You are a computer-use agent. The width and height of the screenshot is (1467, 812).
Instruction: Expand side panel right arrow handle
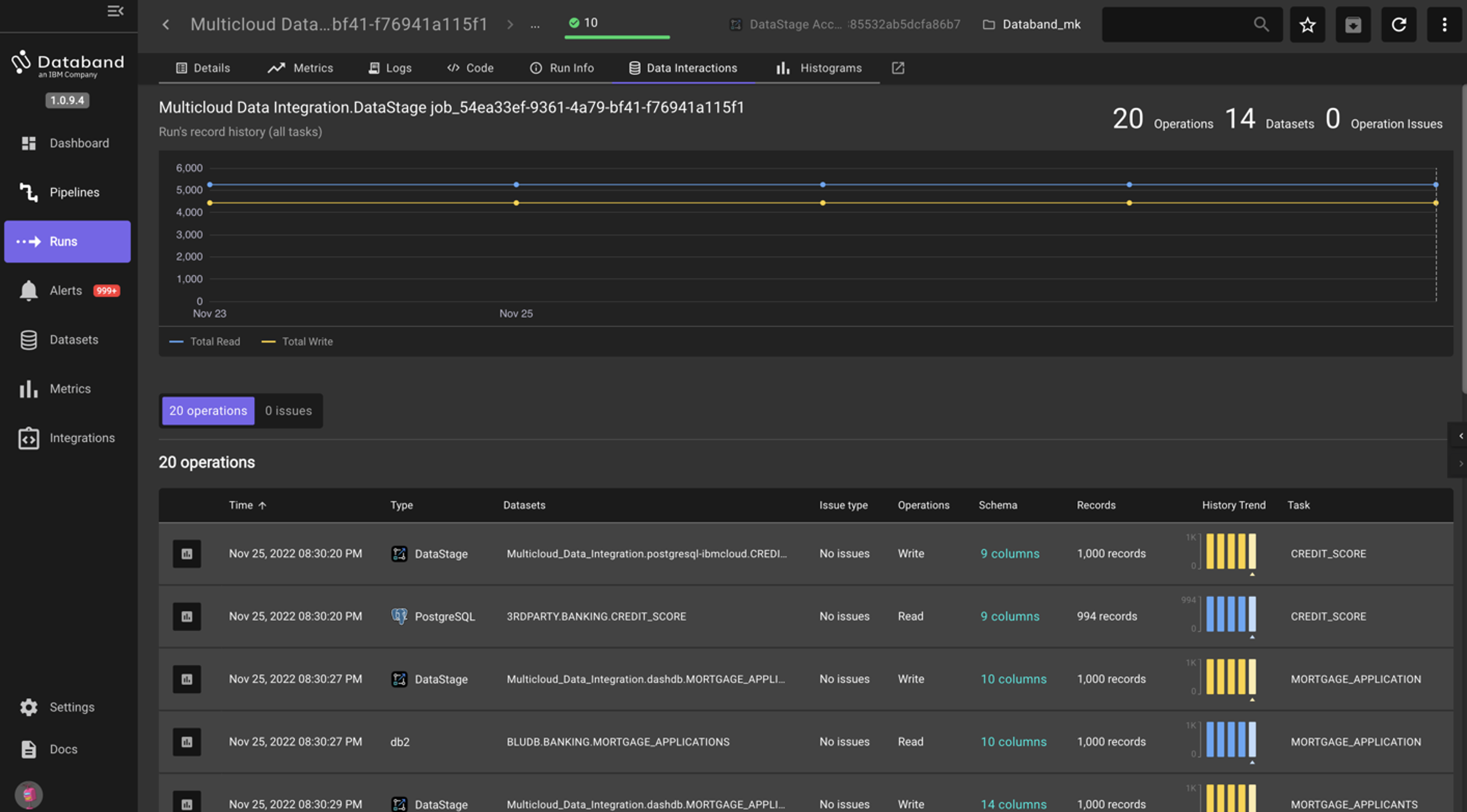[x=1460, y=464]
